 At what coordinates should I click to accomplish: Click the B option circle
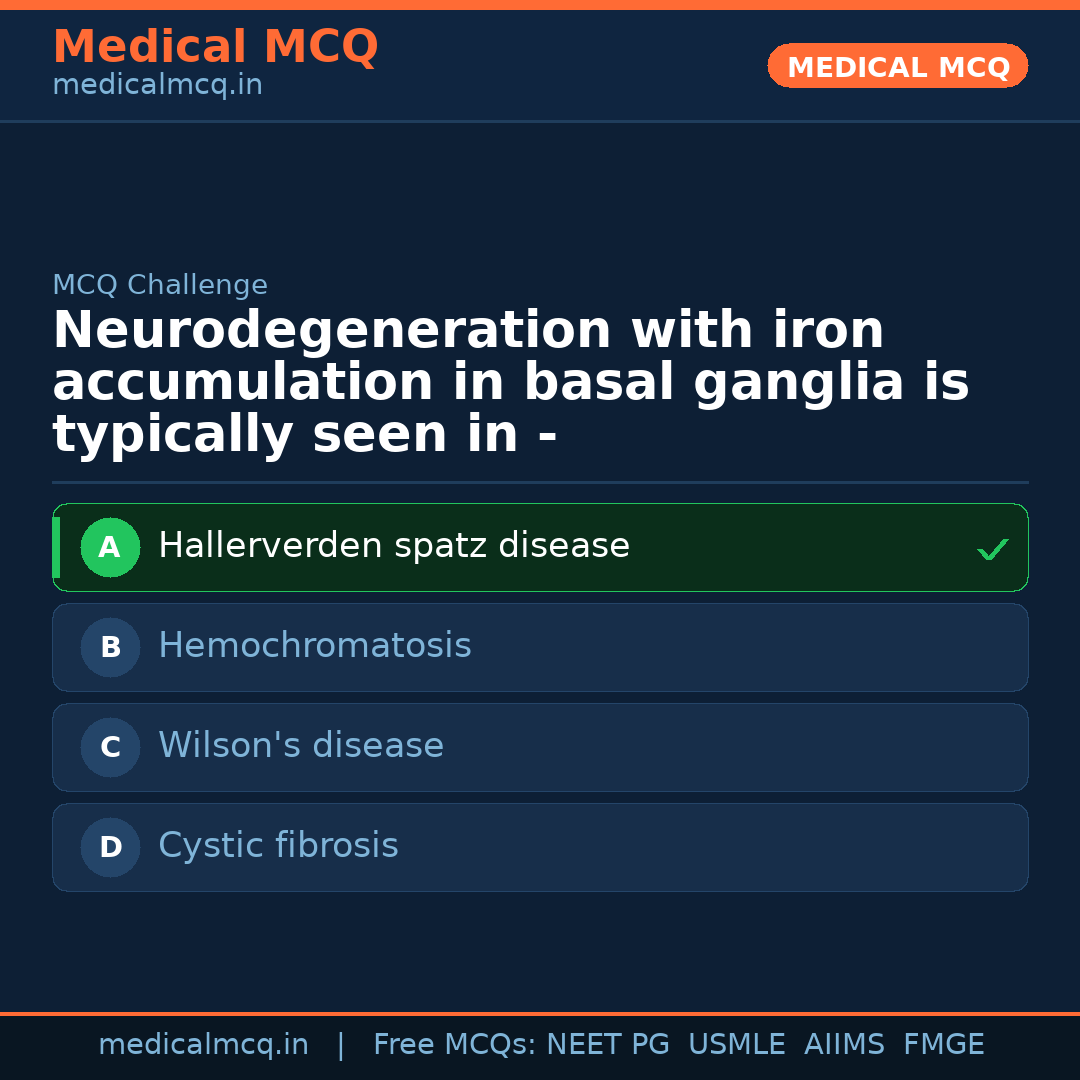point(110,647)
